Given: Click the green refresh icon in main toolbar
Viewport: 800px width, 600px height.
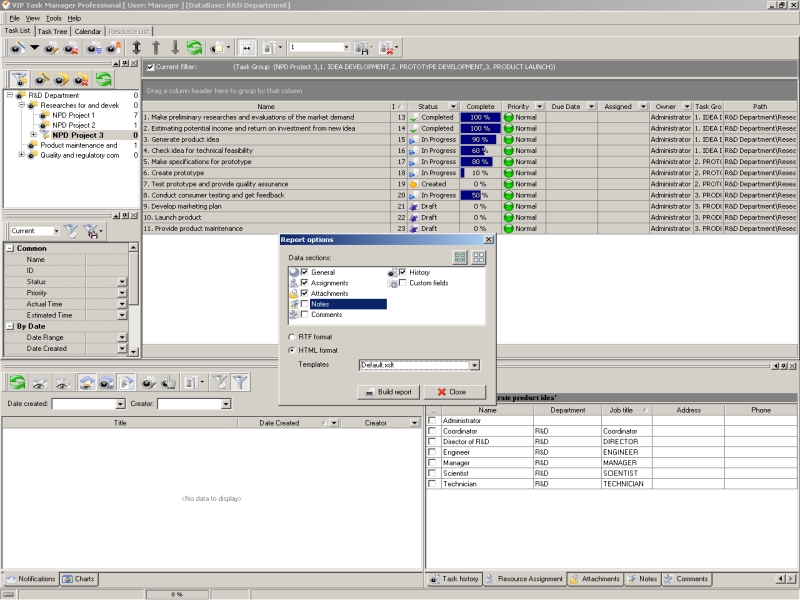Looking at the screenshot, I should tap(194, 47).
